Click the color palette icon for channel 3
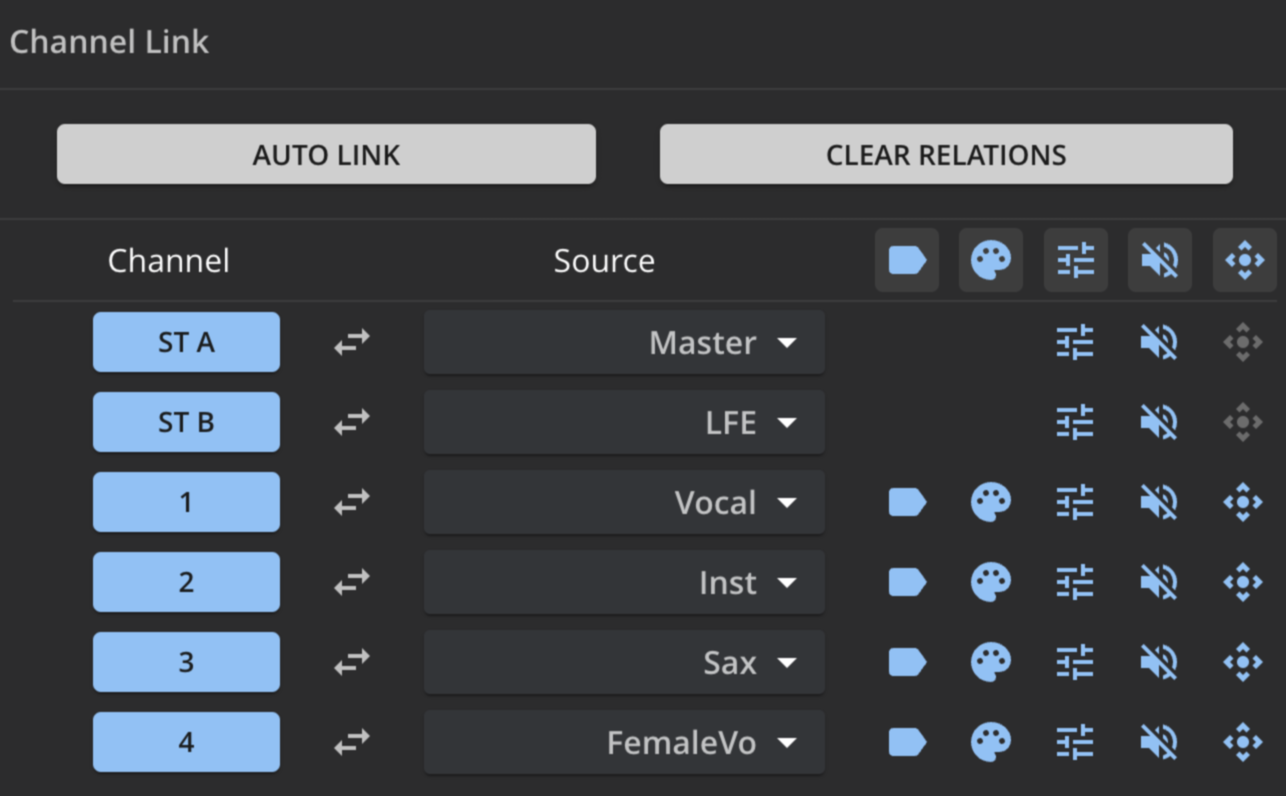The height and width of the screenshot is (796, 1286). (990, 662)
